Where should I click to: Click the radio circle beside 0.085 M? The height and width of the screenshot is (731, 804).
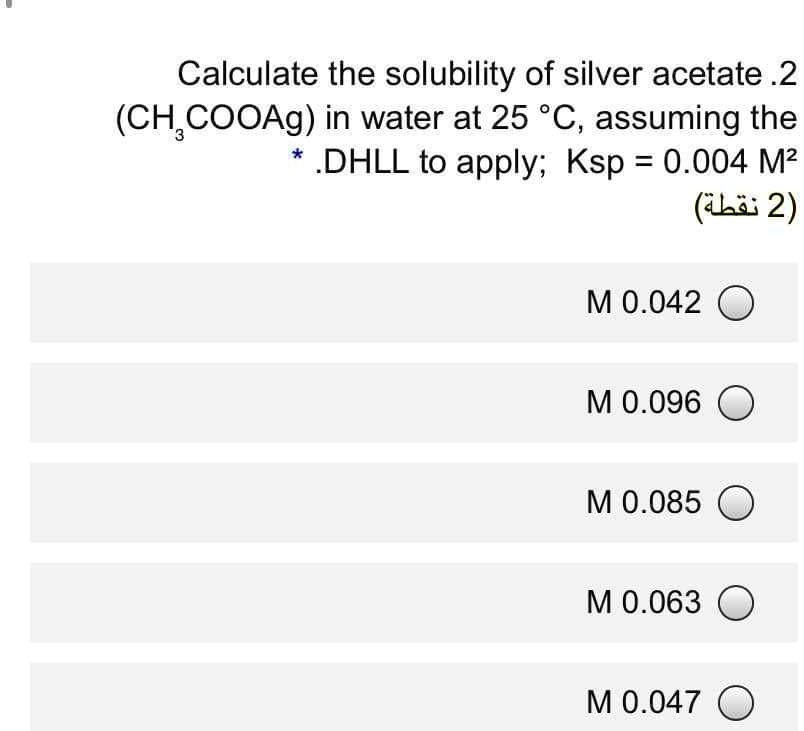[x=738, y=503]
